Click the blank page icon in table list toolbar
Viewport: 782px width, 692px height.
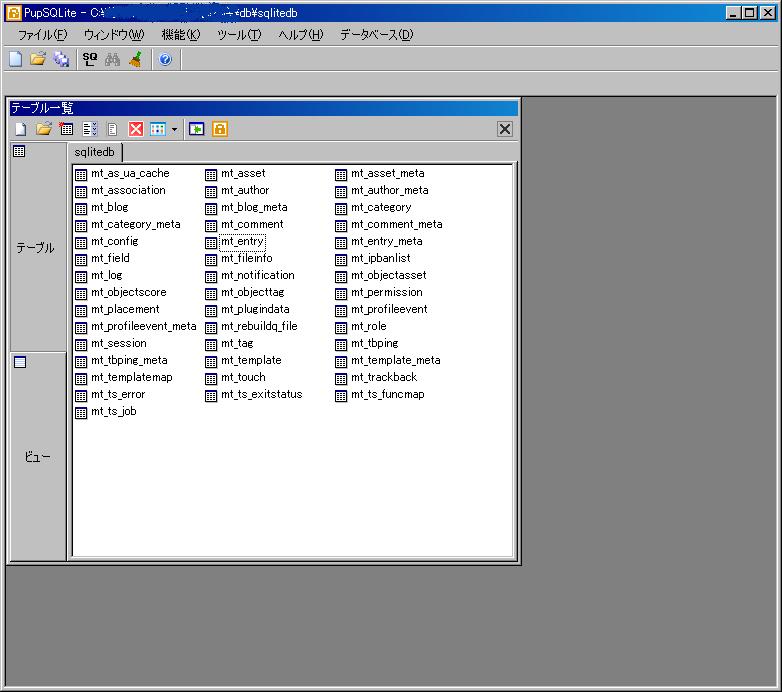tap(21, 130)
